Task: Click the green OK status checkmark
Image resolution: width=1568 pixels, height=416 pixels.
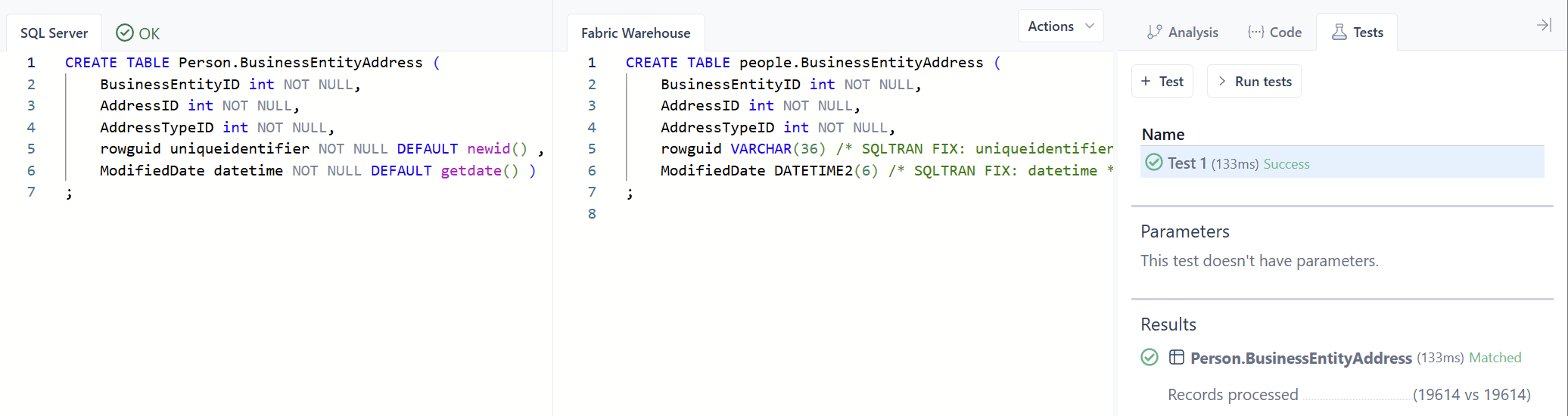Action: [125, 33]
